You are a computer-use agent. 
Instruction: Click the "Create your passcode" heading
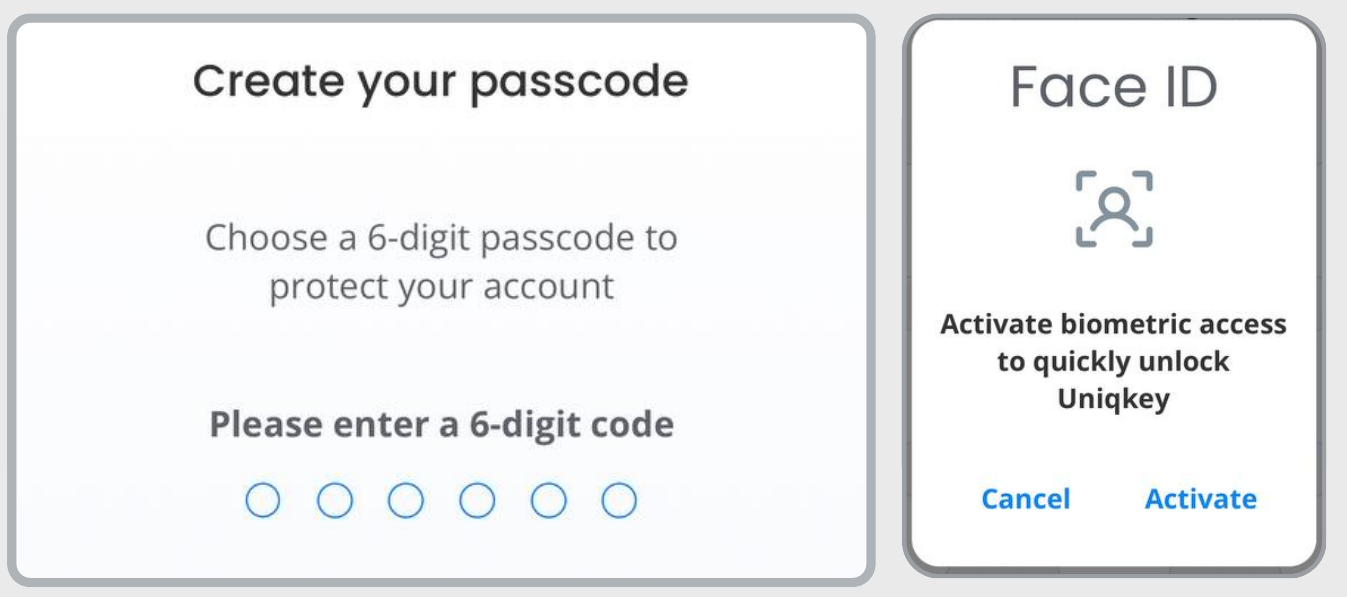441,82
